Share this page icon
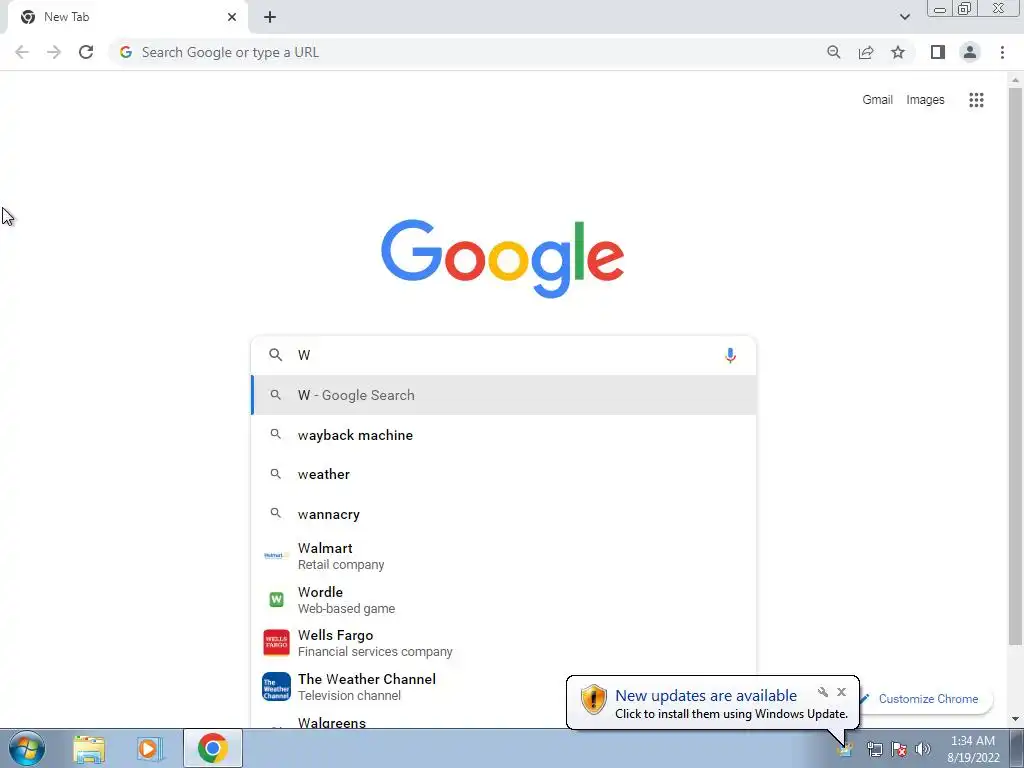Viewport: 1024px width, 768px height. click(866, 52)
